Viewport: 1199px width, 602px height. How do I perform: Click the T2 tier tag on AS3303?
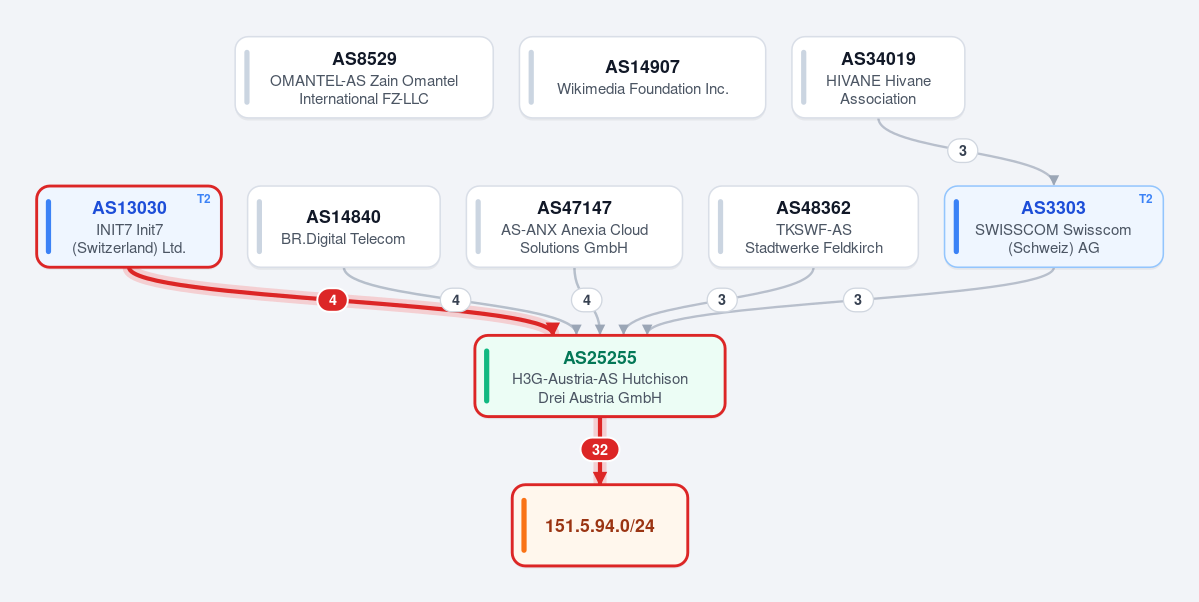[x=1145, y=199]
